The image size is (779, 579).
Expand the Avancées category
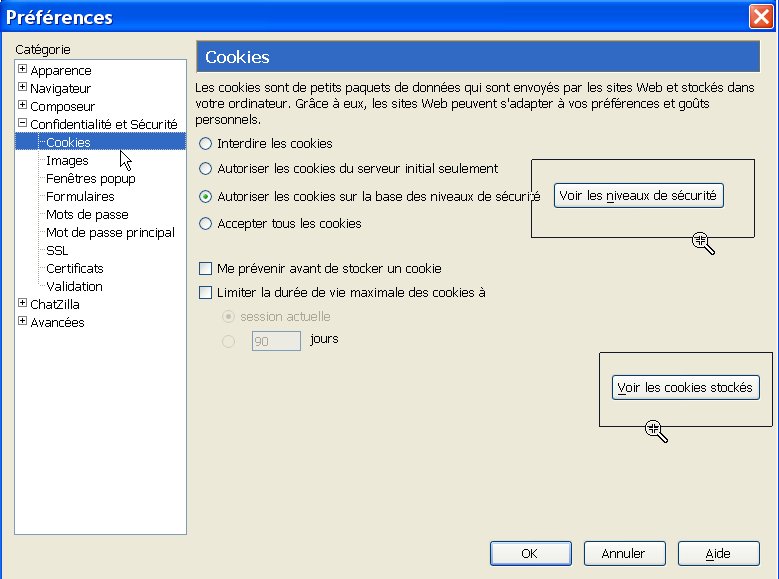coord(22,321)
